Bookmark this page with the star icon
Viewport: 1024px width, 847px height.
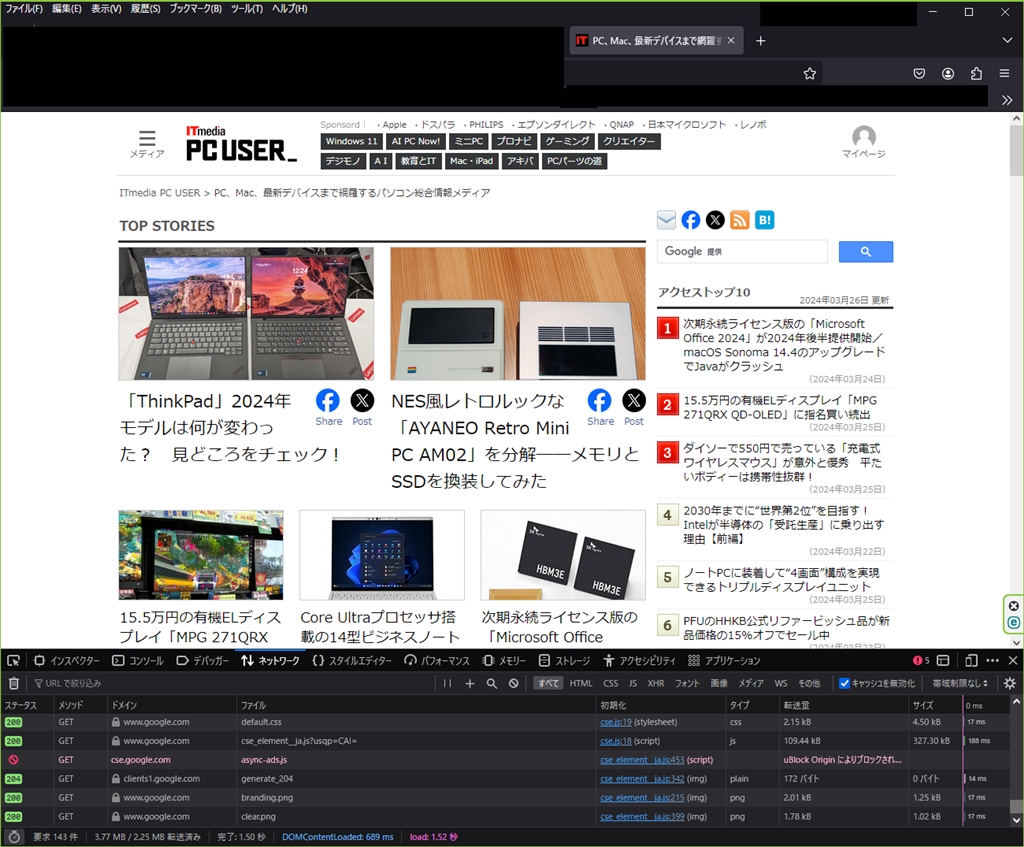[x=810, y=74]
